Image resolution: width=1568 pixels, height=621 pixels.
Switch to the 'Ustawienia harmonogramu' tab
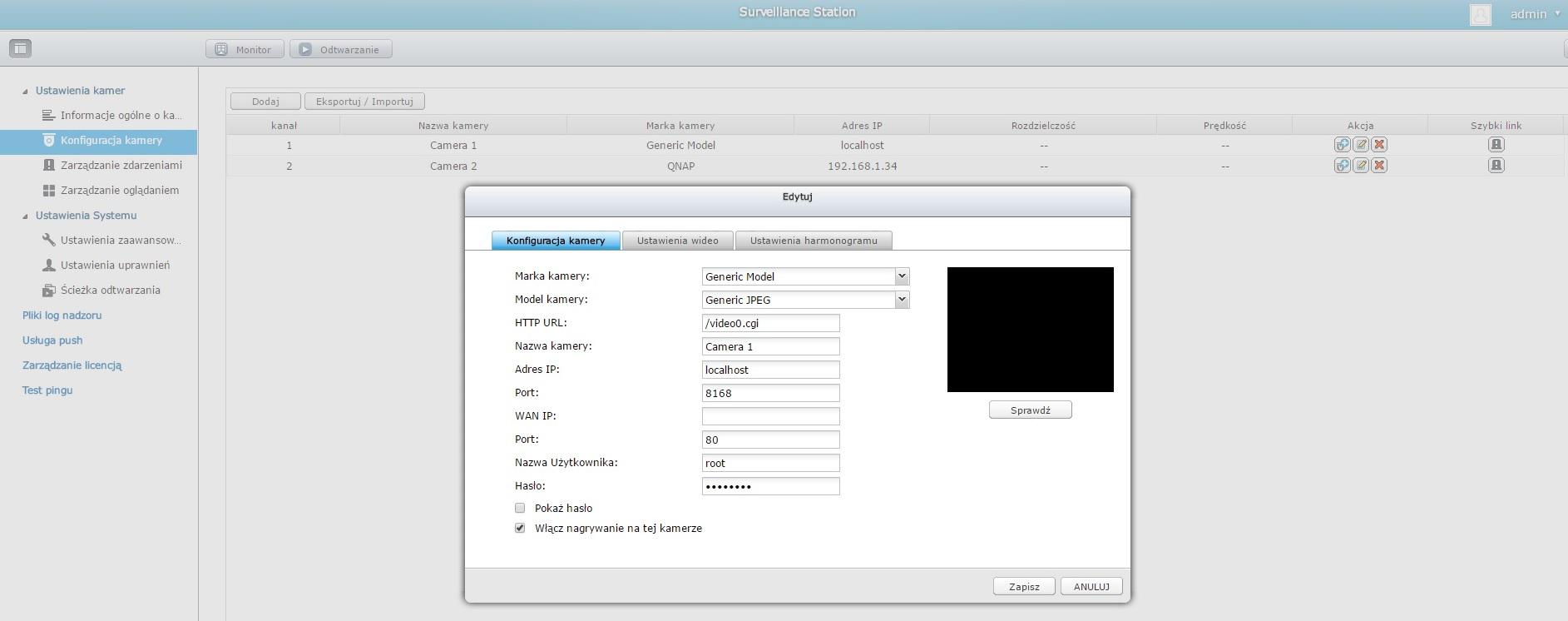[x=813, y=241]
